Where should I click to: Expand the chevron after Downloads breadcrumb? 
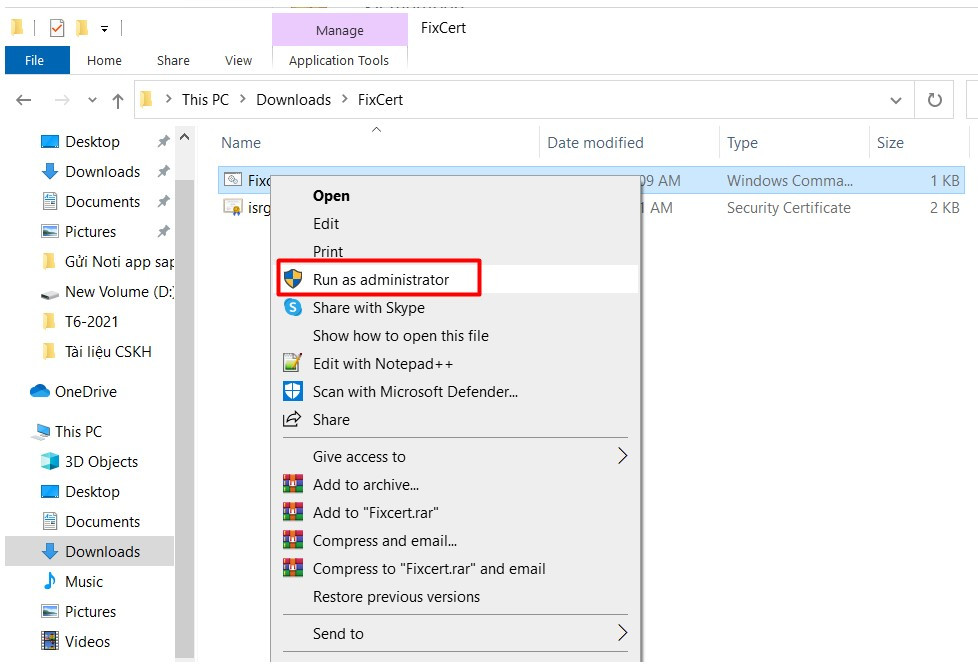tap(344, 99)
